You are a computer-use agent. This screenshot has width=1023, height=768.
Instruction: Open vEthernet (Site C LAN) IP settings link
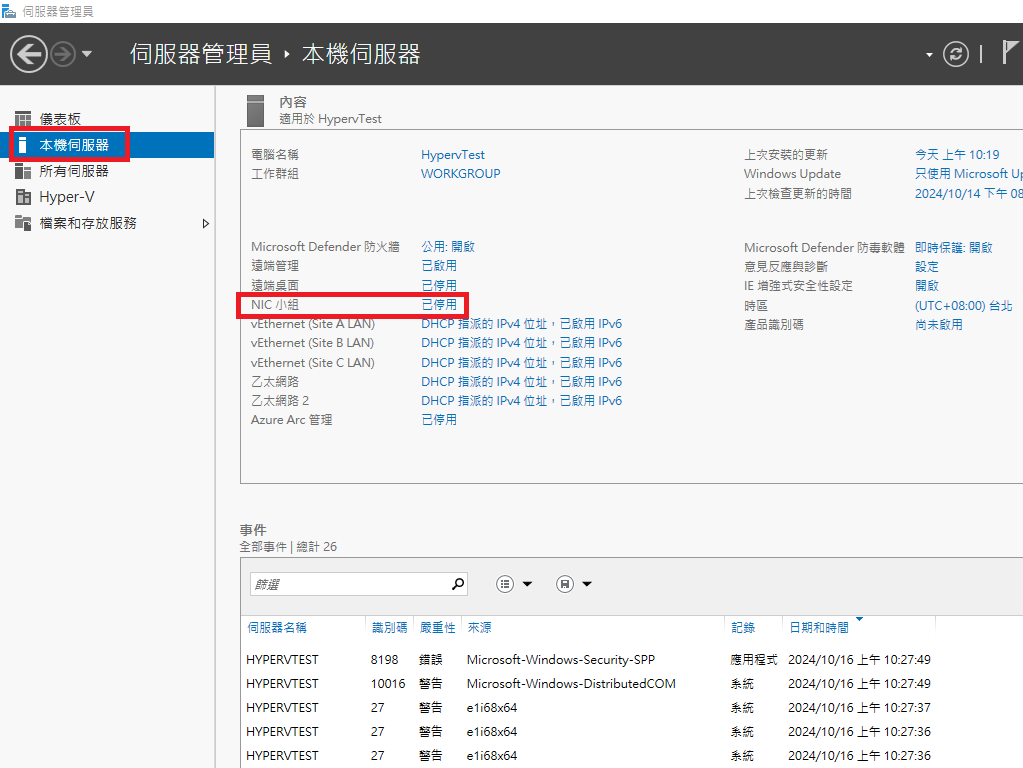point(521,362)
